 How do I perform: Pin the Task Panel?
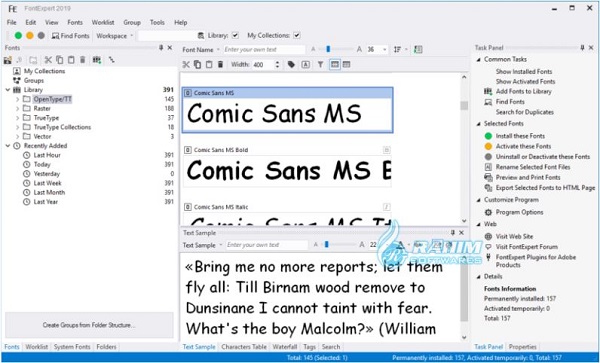582,48
